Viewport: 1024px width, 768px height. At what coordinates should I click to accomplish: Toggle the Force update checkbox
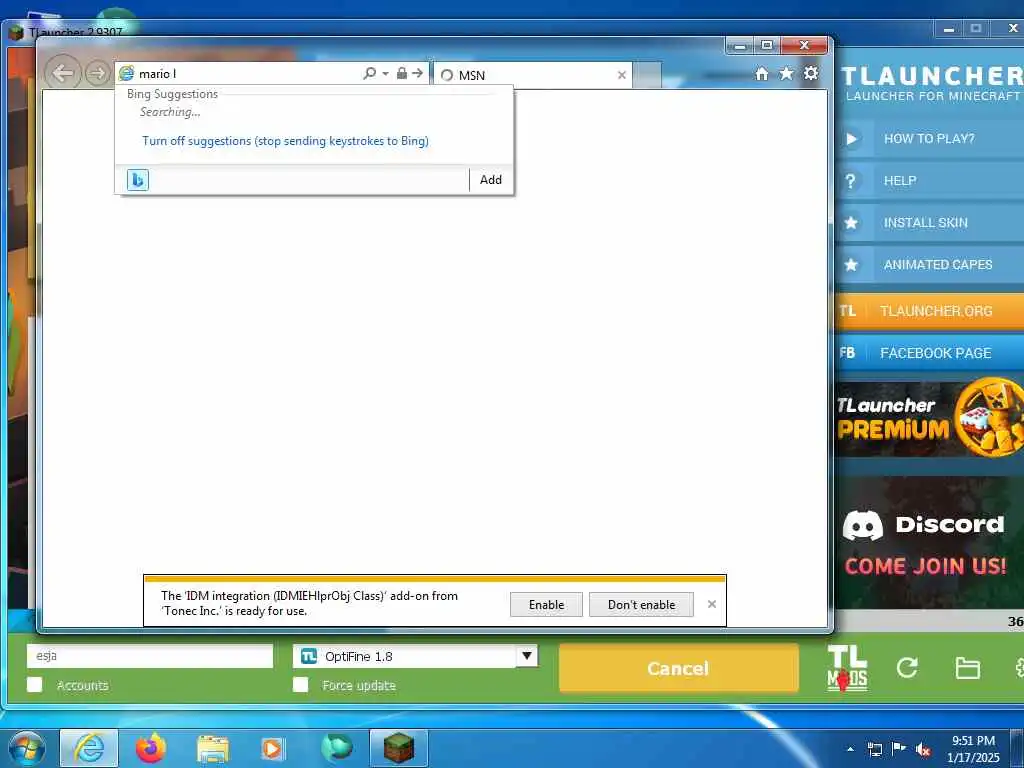[x=300, y=684]
